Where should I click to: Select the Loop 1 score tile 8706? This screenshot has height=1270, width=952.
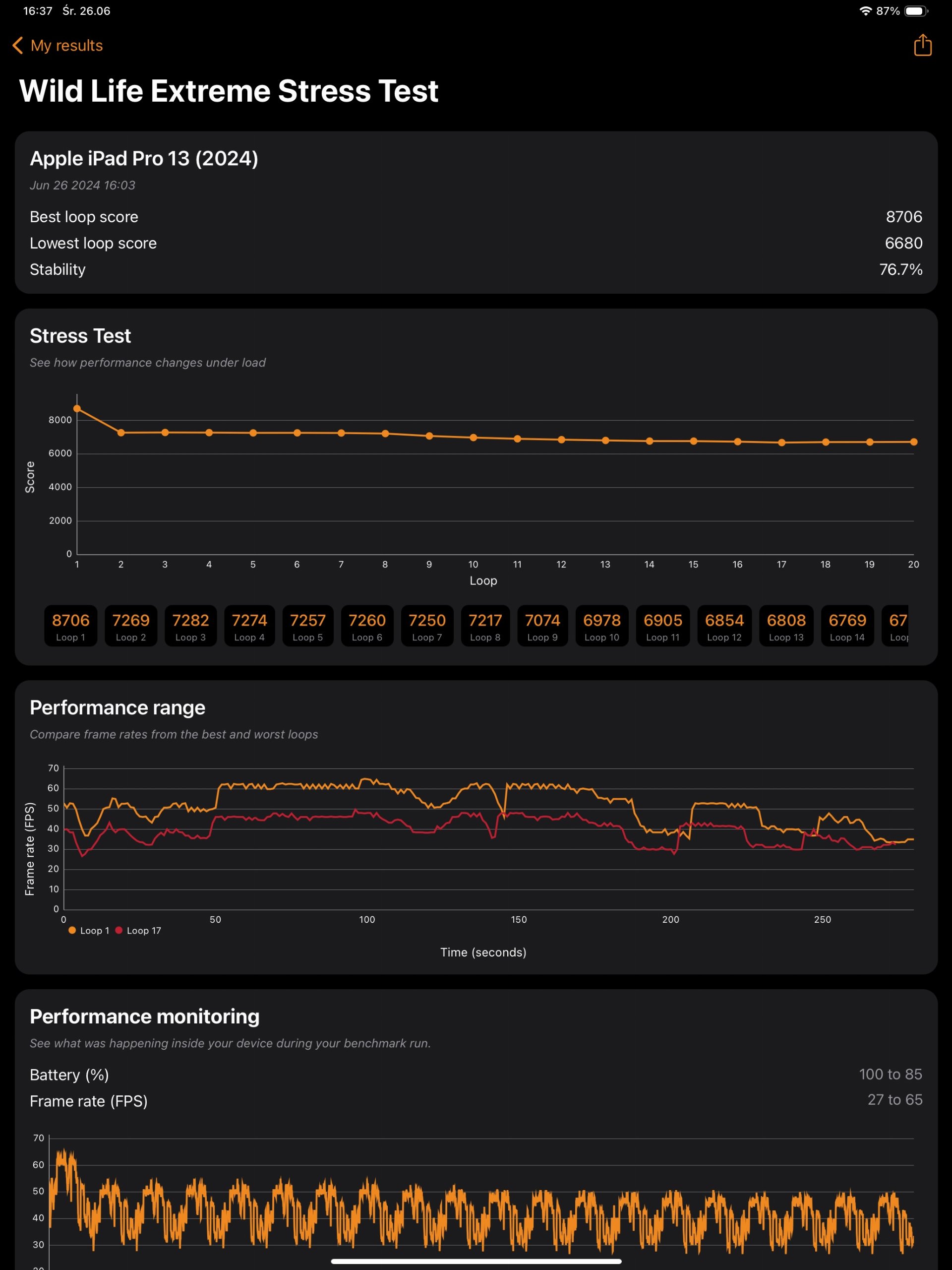point(70,626)
